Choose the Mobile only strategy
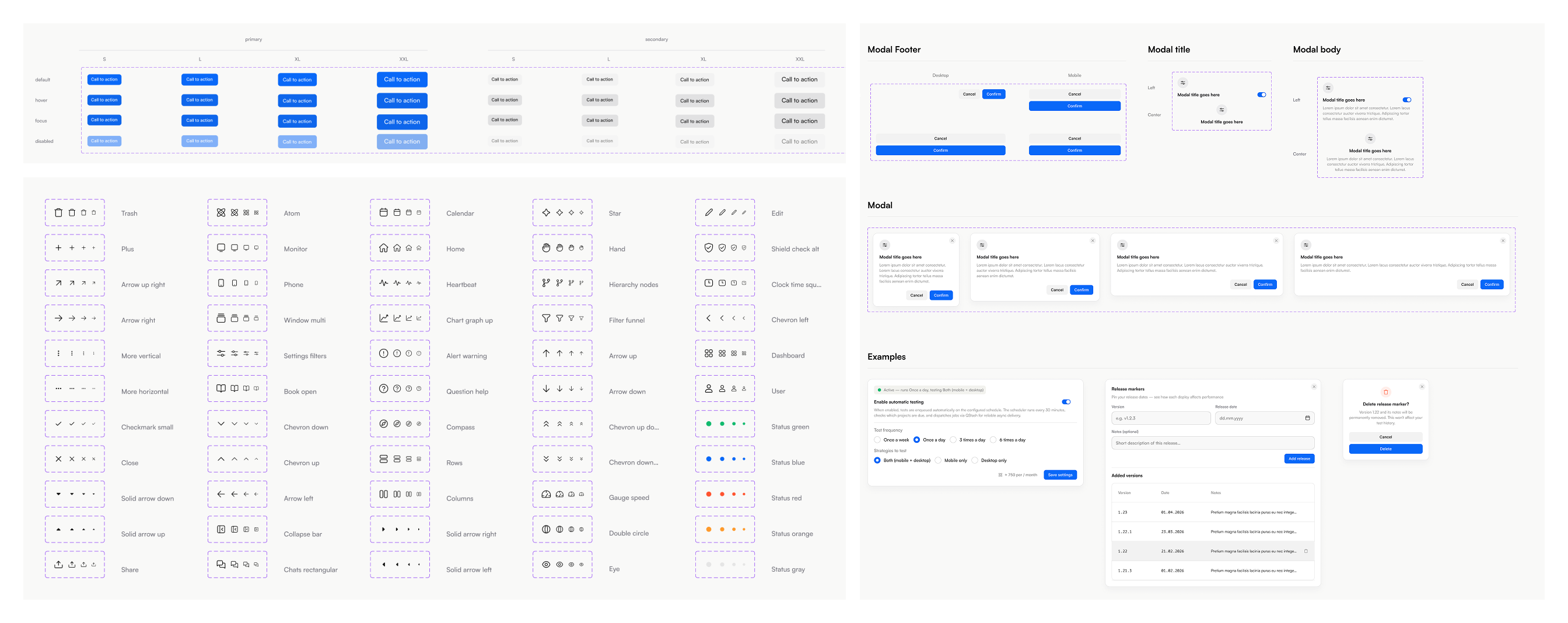 pos(938,461)
